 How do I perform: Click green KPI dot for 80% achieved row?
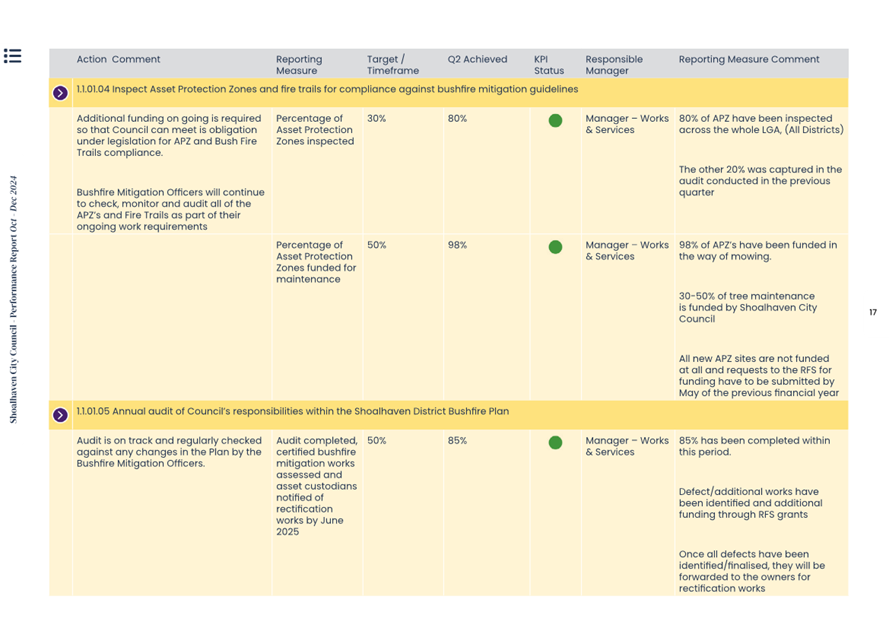[555, 121]
